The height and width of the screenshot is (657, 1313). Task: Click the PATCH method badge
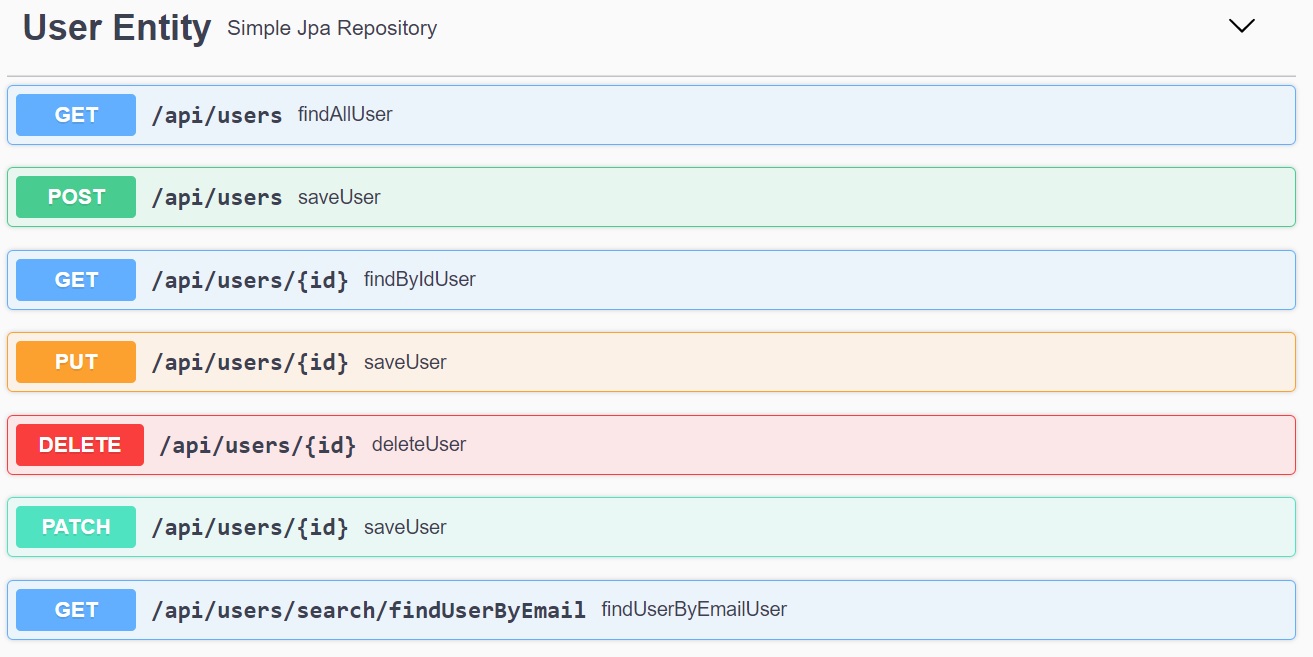[76, 527]
